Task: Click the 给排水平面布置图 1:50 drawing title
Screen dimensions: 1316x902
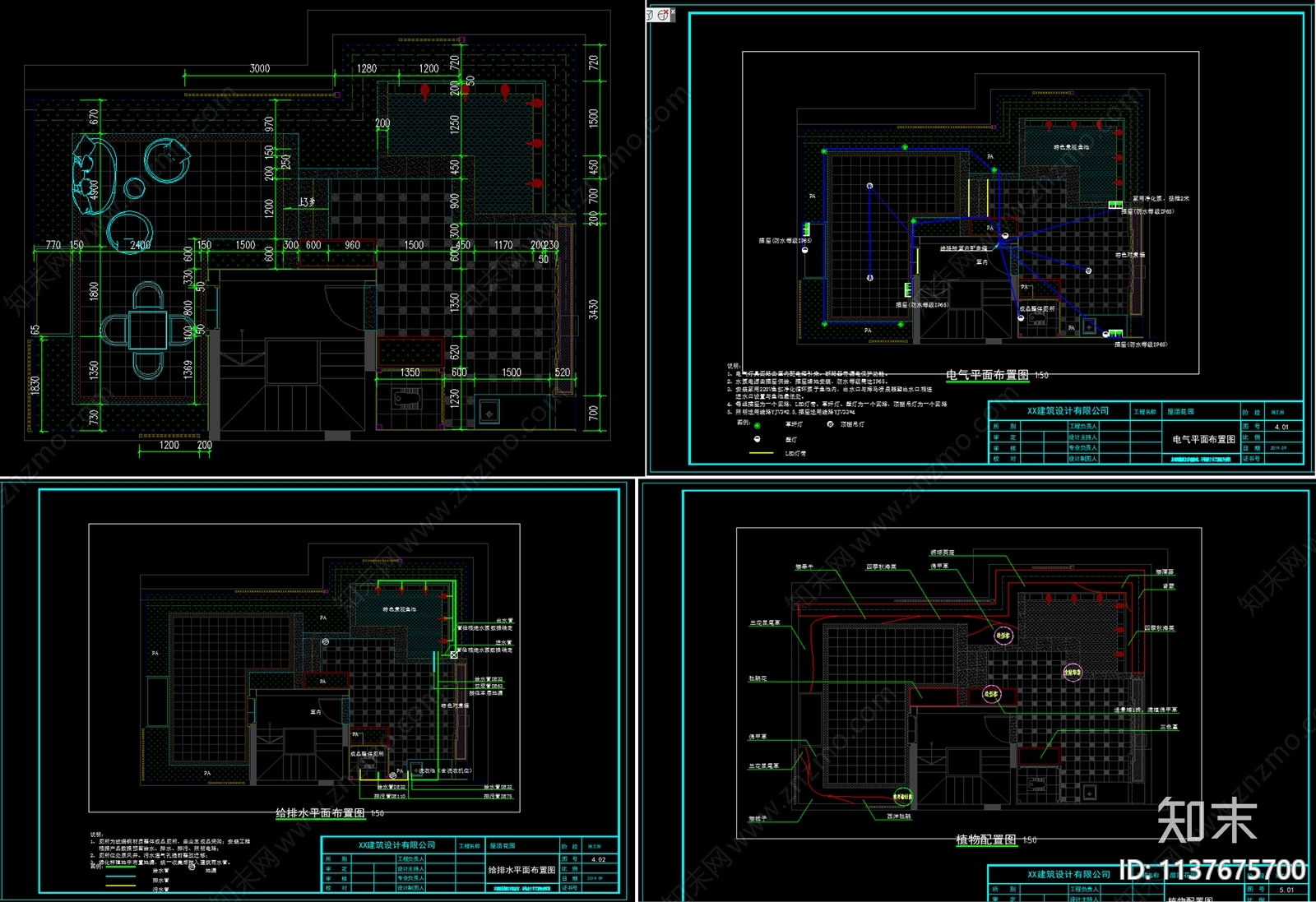Action: click(329, 813)
